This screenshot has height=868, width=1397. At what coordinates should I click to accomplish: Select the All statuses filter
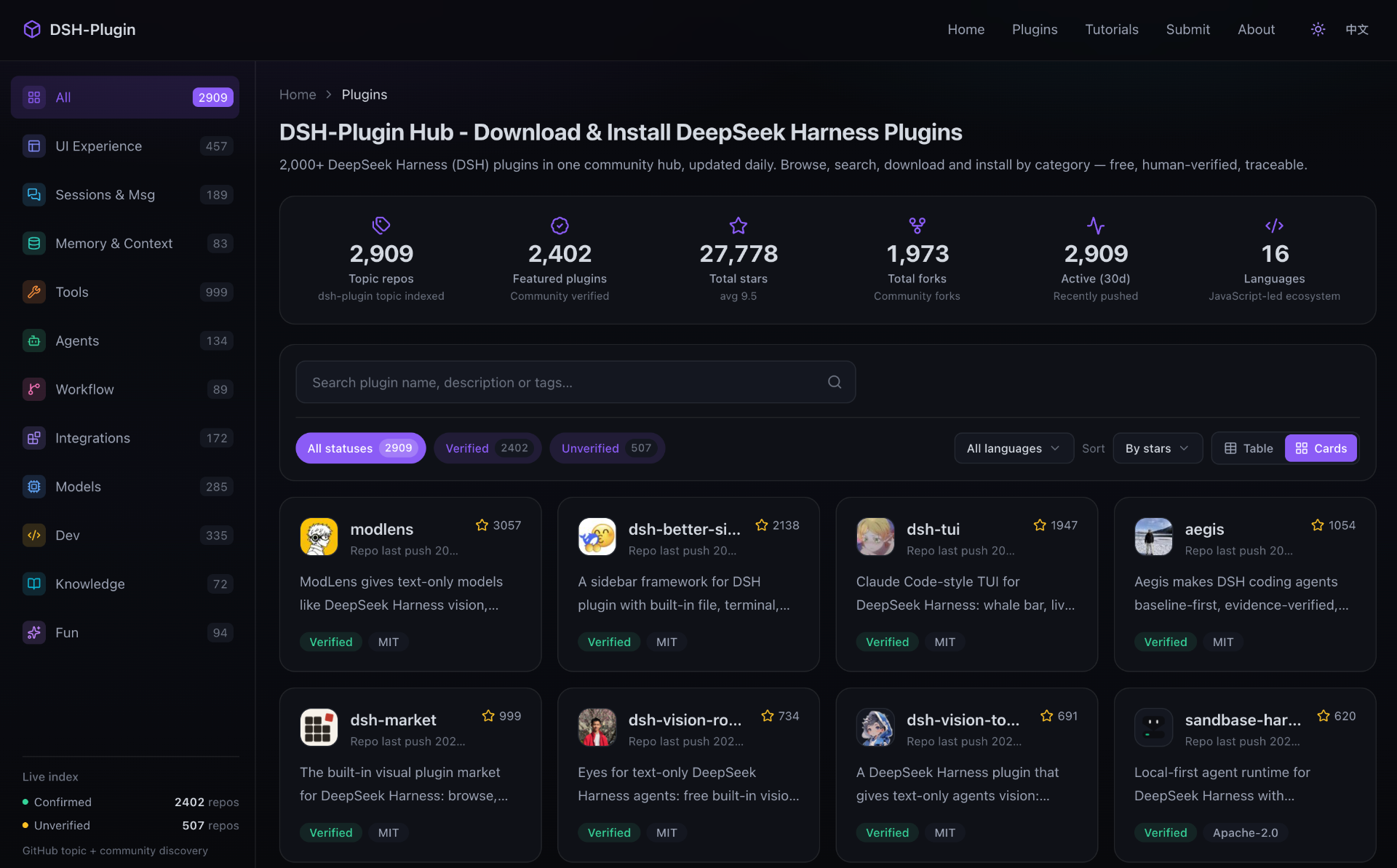[x=361, y=448]
